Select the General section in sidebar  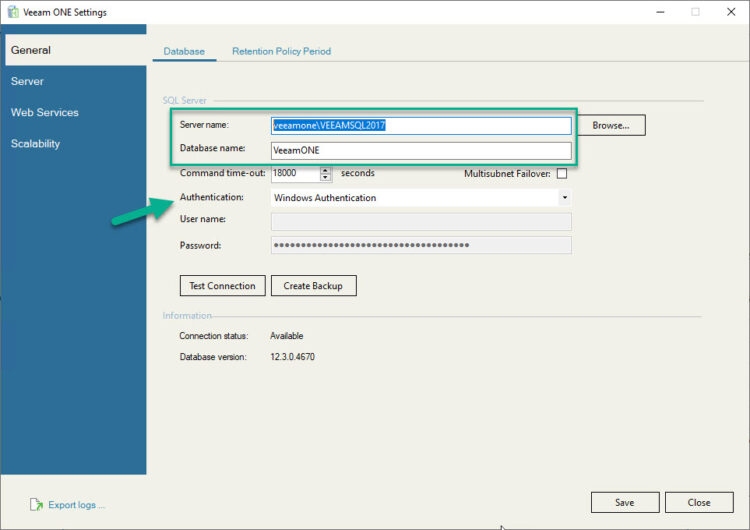click(31, 50)
